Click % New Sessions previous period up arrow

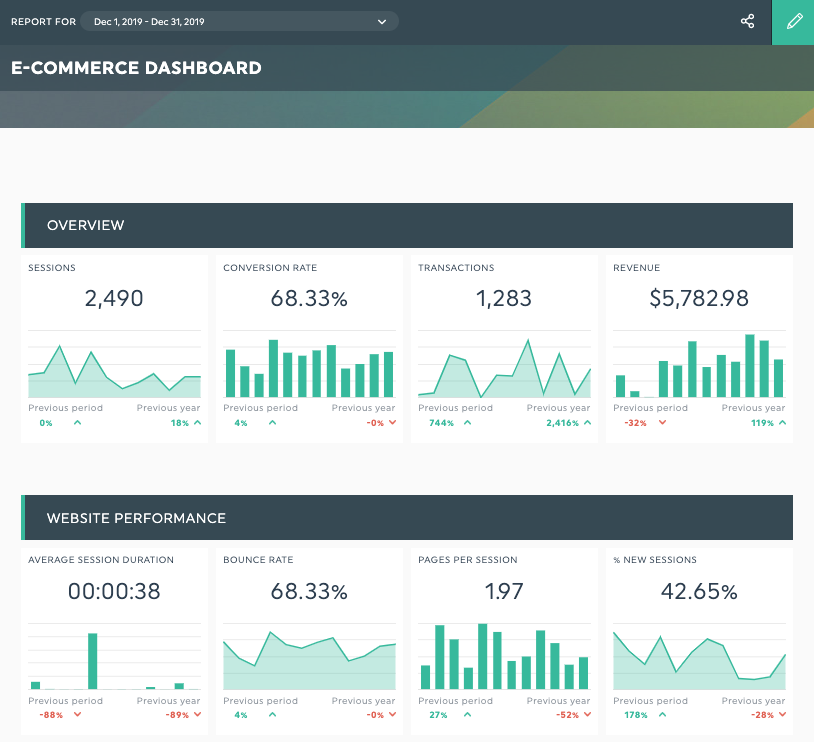coord(662,714)
